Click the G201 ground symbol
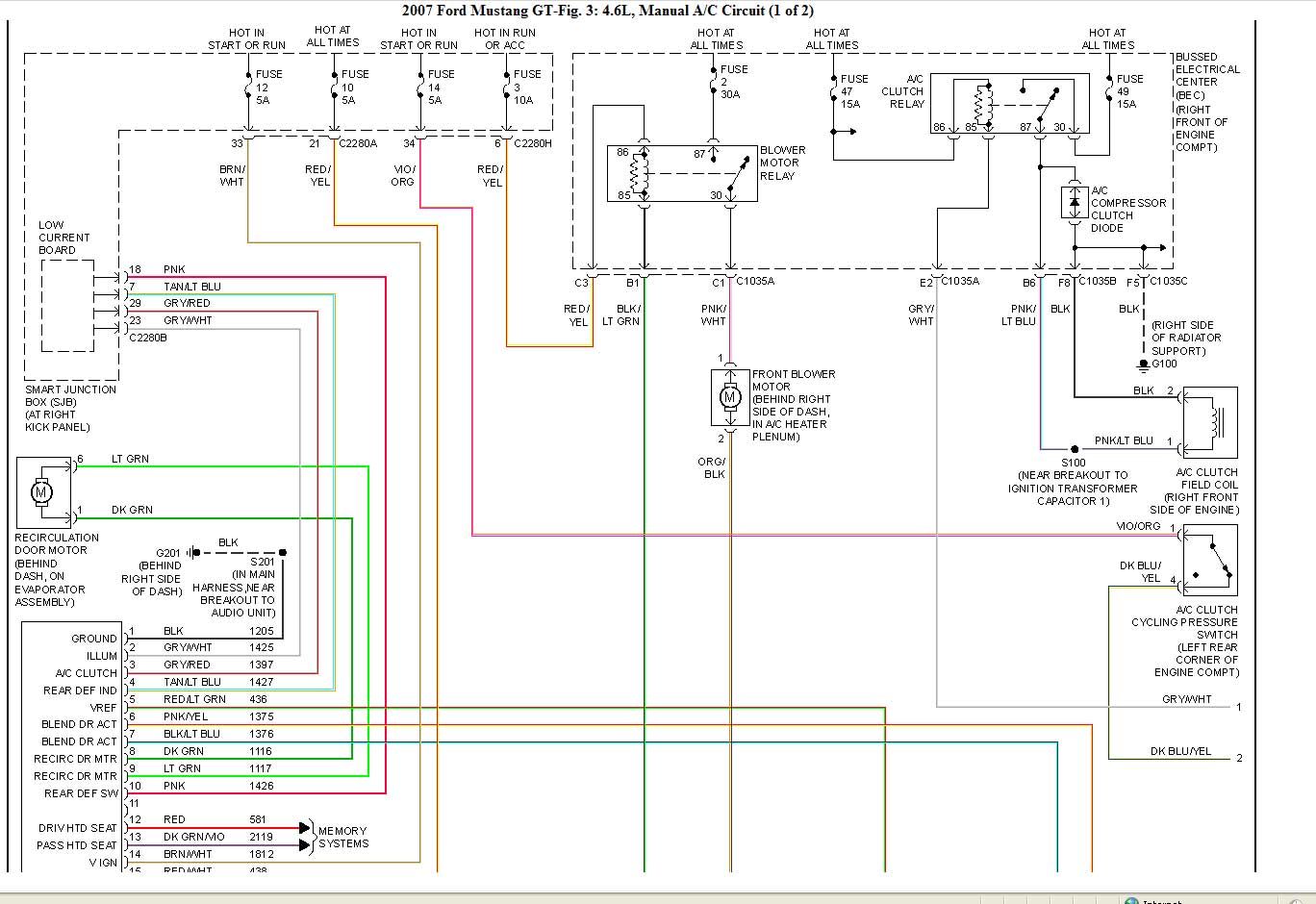The width and height of the screenshot is (1316, 904). (193, 553)
